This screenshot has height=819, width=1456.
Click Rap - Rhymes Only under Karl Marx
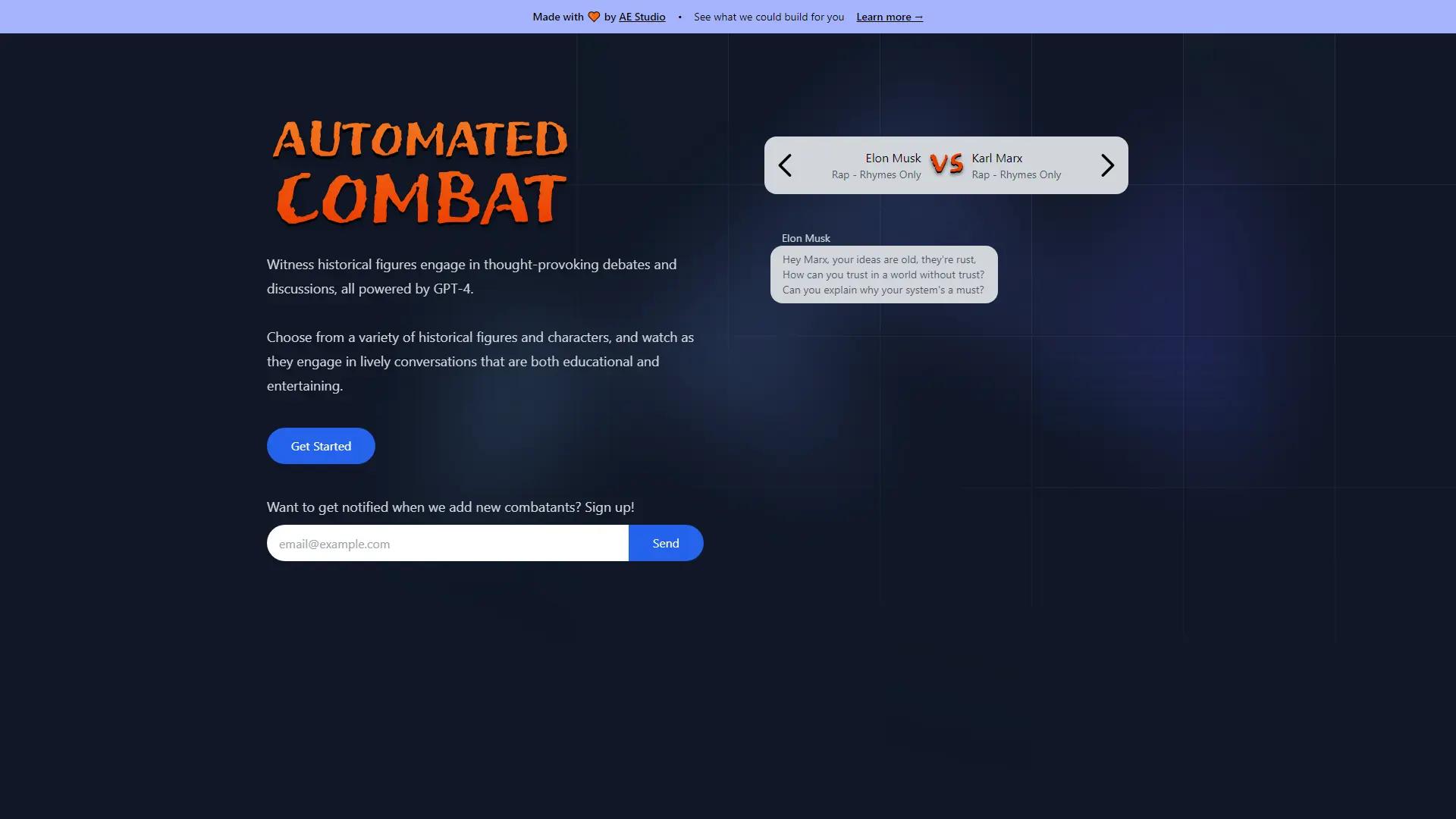1016,174
